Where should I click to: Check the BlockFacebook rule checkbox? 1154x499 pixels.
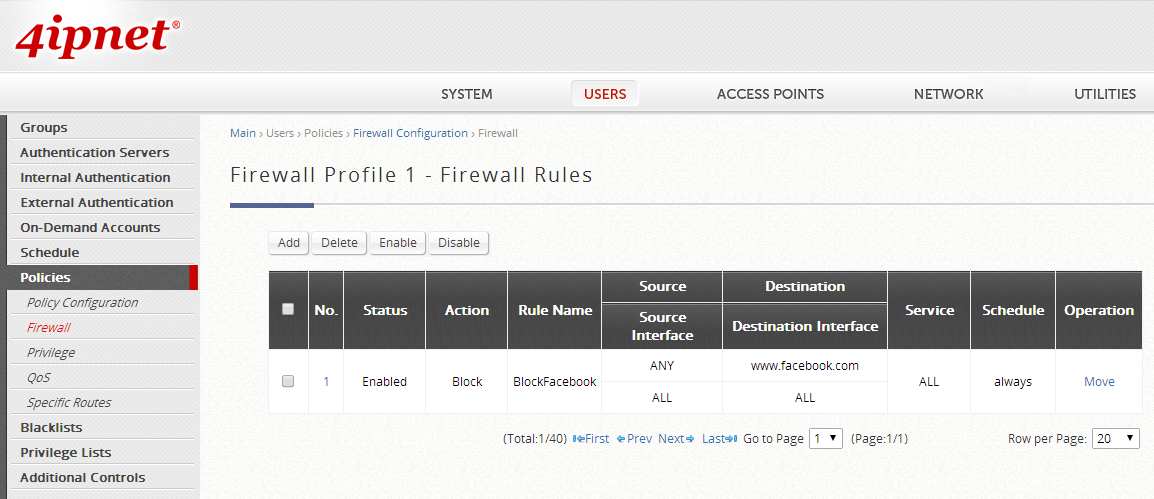(x=288, y=381)
